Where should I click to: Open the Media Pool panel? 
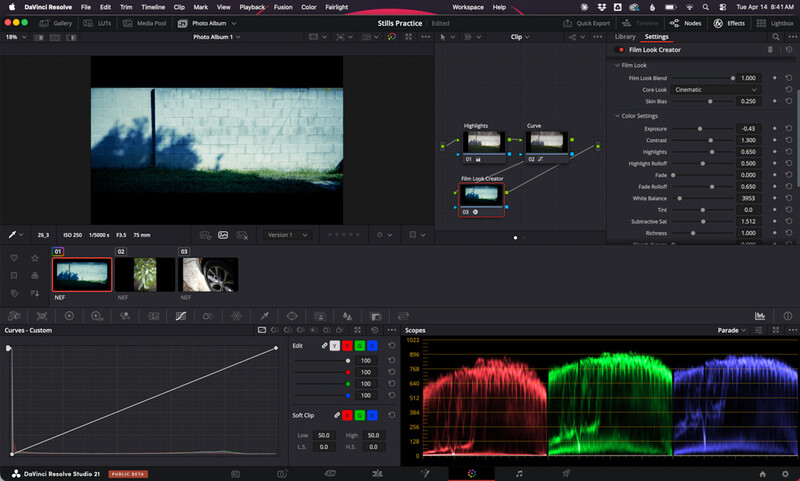click(145, 23)
